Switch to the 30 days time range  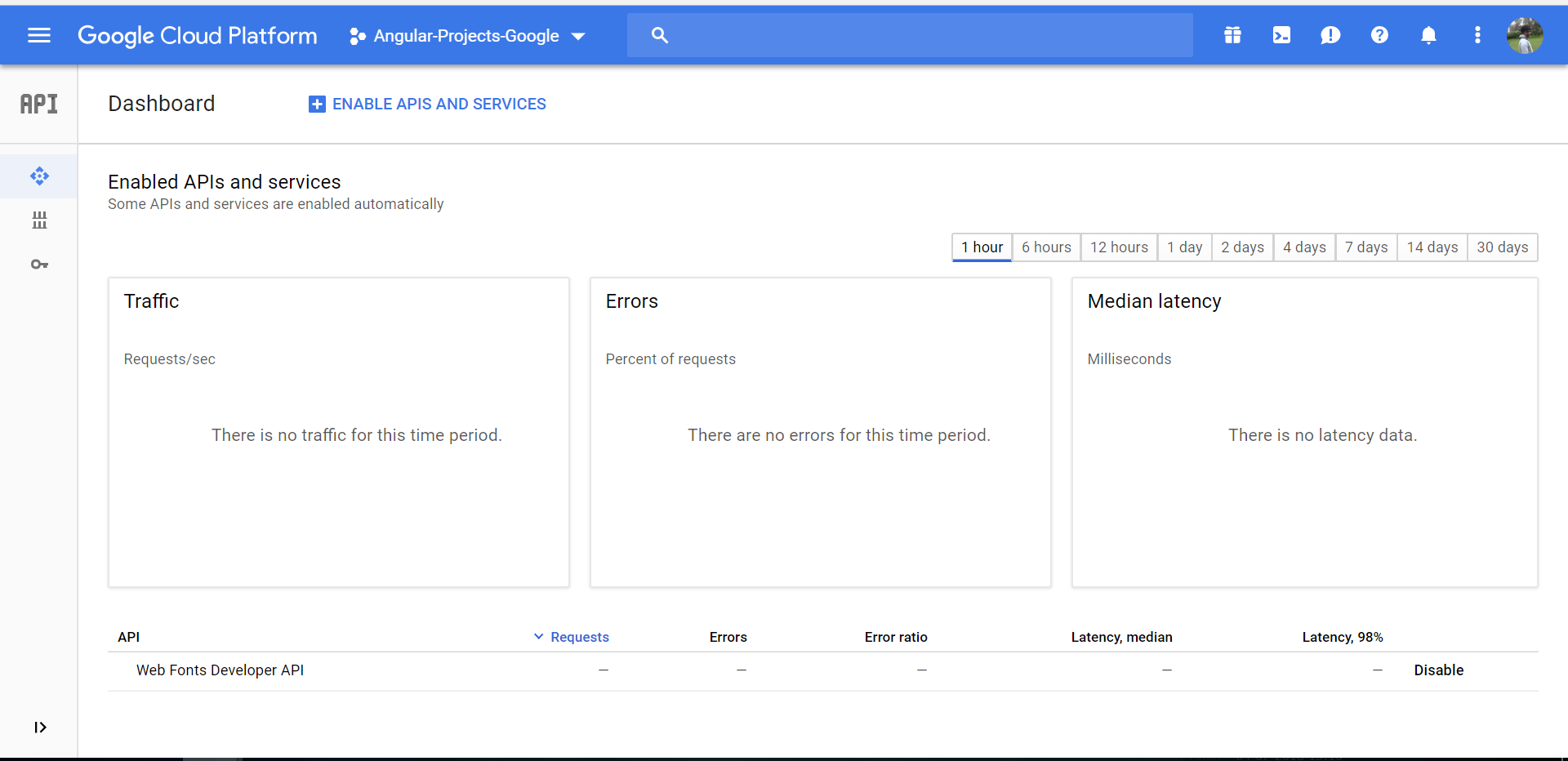[1502, 247]
